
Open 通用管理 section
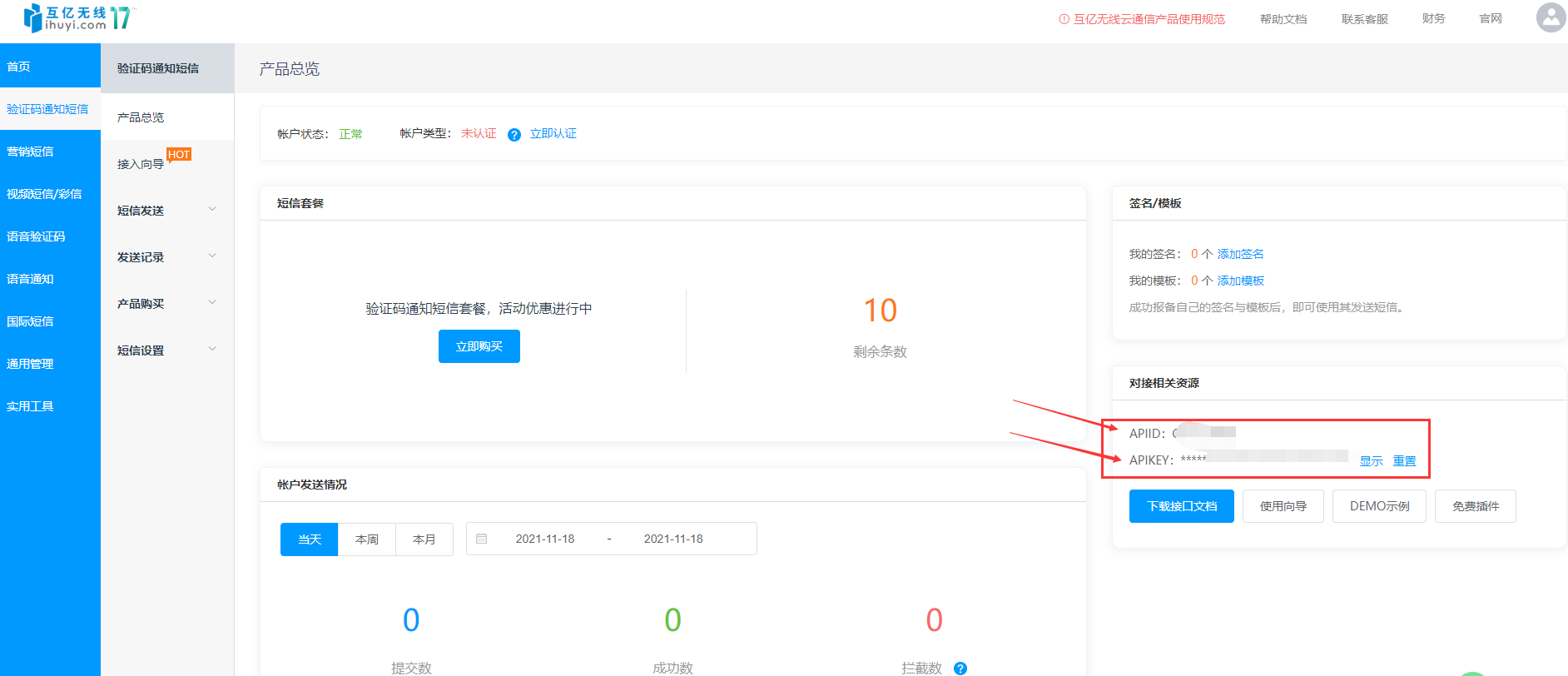pyautogui.click(x=50, y=364)
